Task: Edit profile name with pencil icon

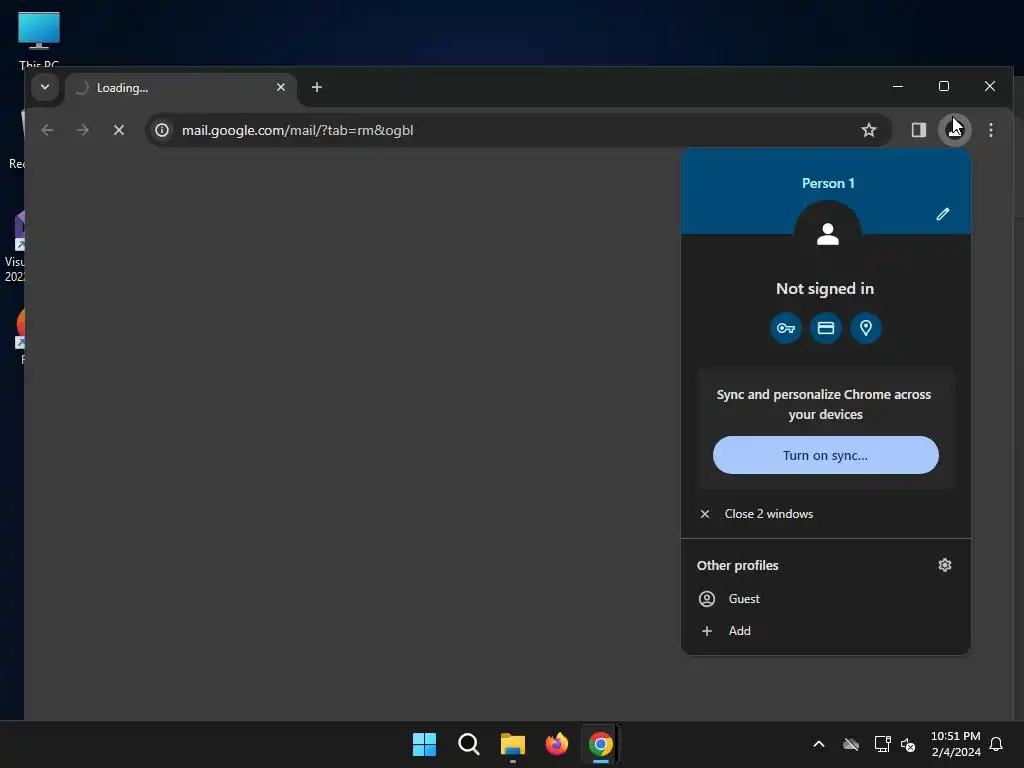Action: click(x=942, y=214)
